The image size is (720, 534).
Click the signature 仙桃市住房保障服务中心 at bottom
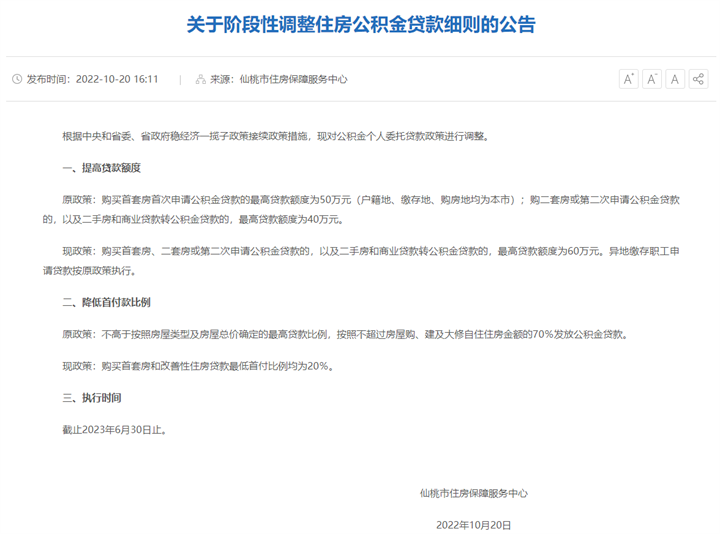click(x=473, y=493)
